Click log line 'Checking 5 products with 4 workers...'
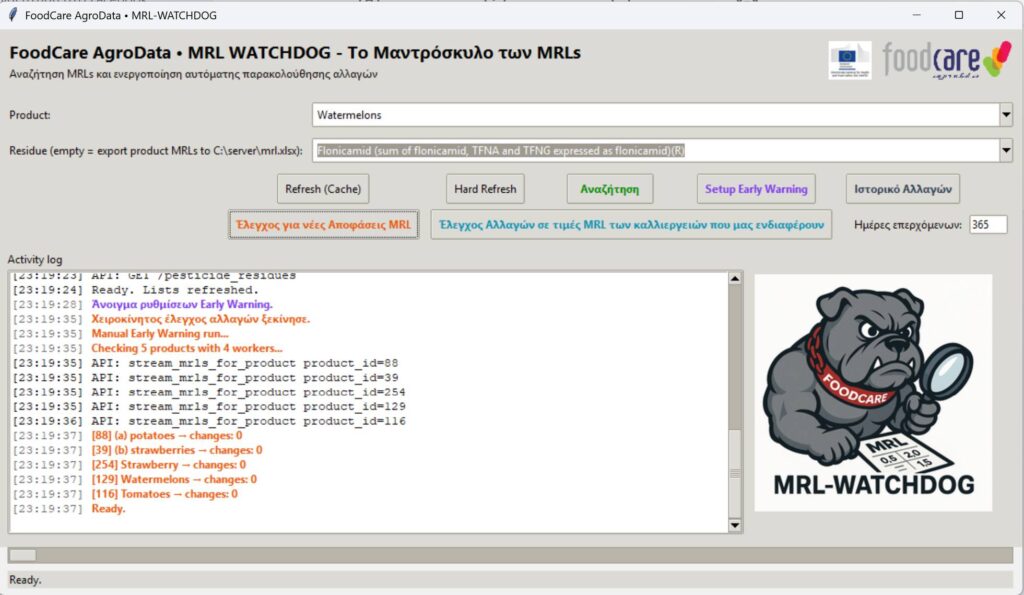This screenshot has width=1024, height=595. [187, 348]
